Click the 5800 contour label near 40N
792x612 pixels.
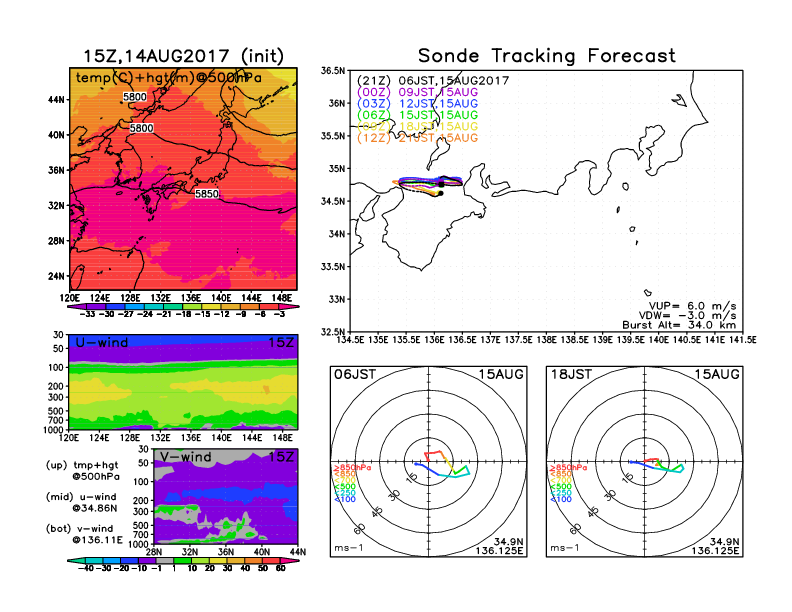[142, 128]
